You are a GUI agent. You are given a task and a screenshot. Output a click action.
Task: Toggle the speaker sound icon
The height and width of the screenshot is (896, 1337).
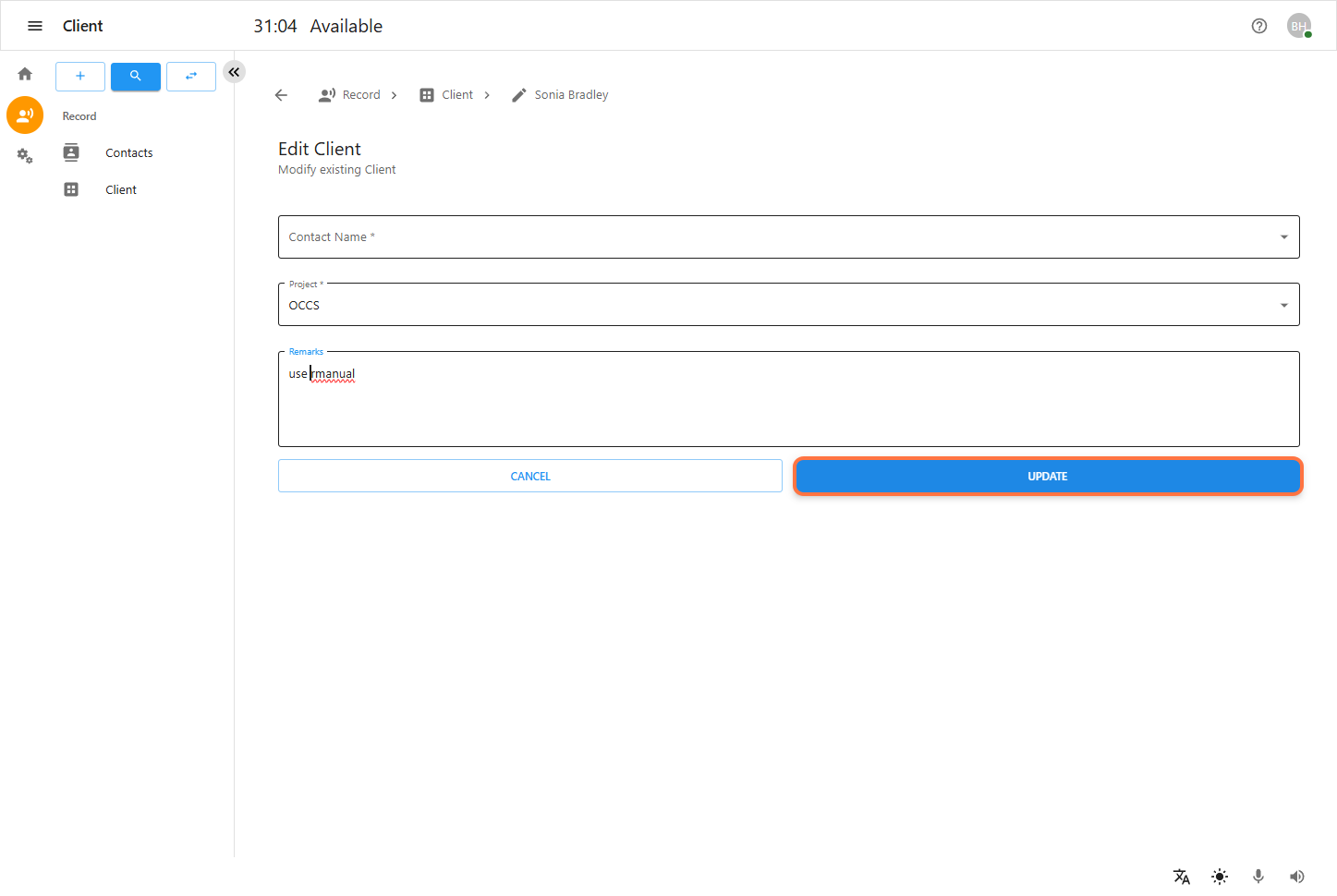(x=1296, y=877)
